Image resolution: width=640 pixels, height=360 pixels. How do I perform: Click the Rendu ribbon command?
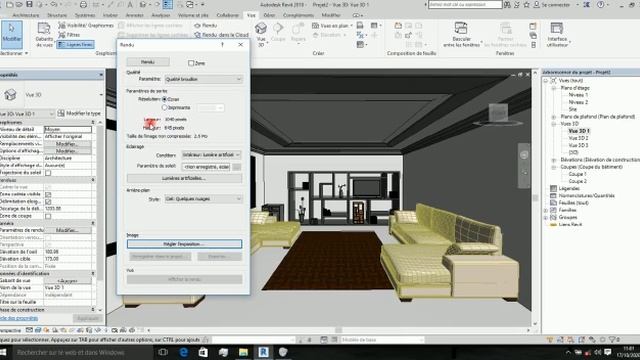click(205, 25)
